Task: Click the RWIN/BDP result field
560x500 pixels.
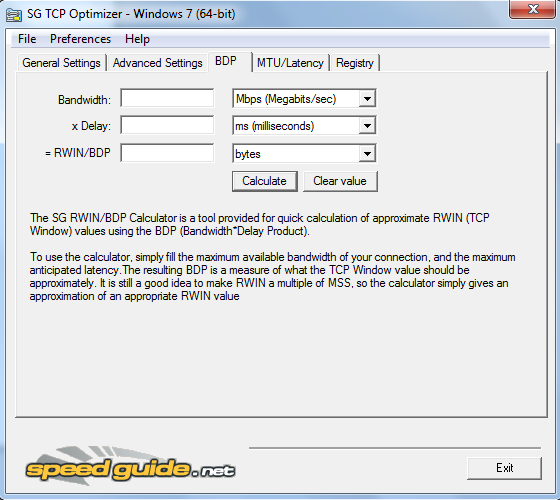Action: (x=167, y=153)
